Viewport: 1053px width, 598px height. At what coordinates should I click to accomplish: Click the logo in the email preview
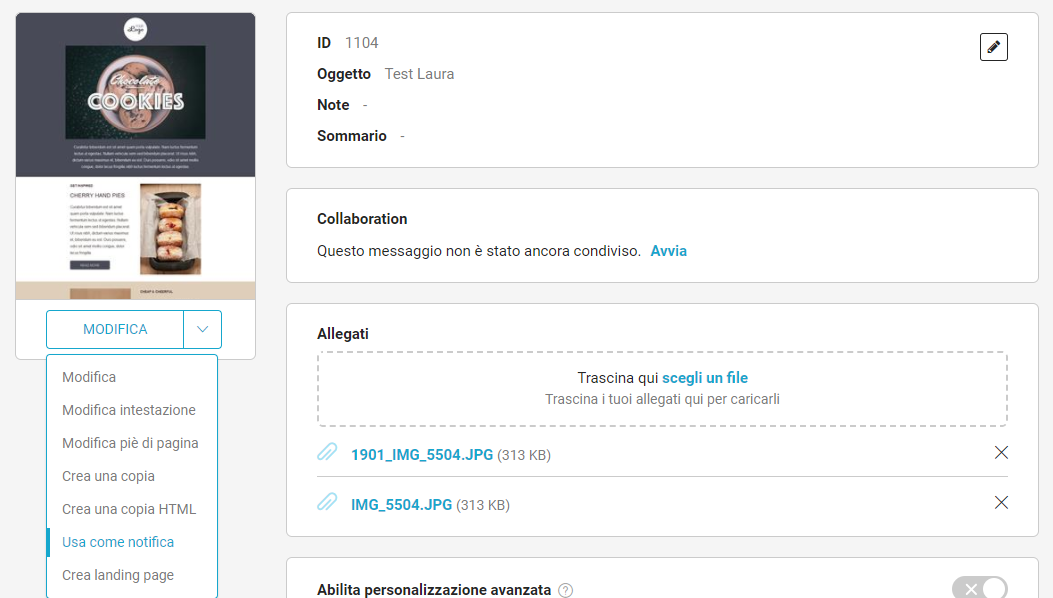(135, 29)
